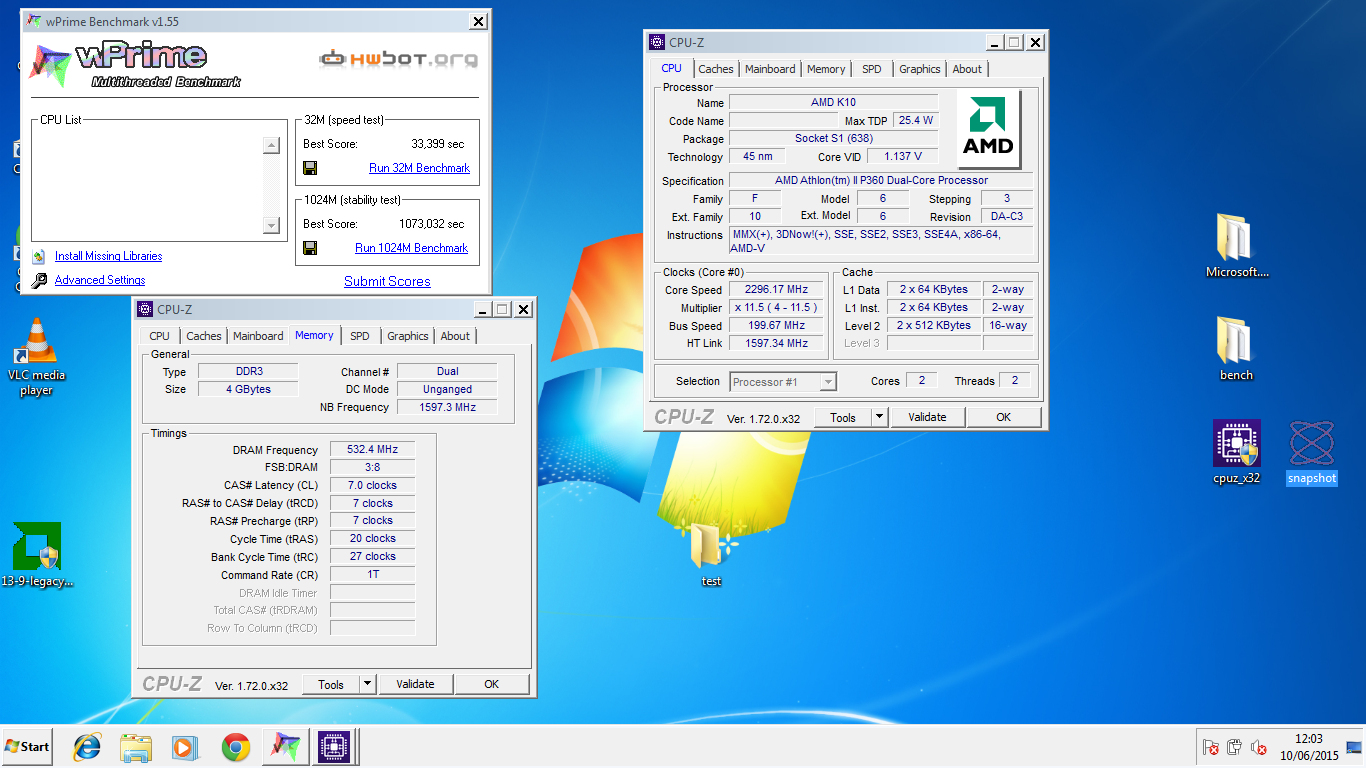Viewport: 1366px width, 768px height.
Task: Switch to CPU-Z in the taskbar
Action: click(333, 747)
